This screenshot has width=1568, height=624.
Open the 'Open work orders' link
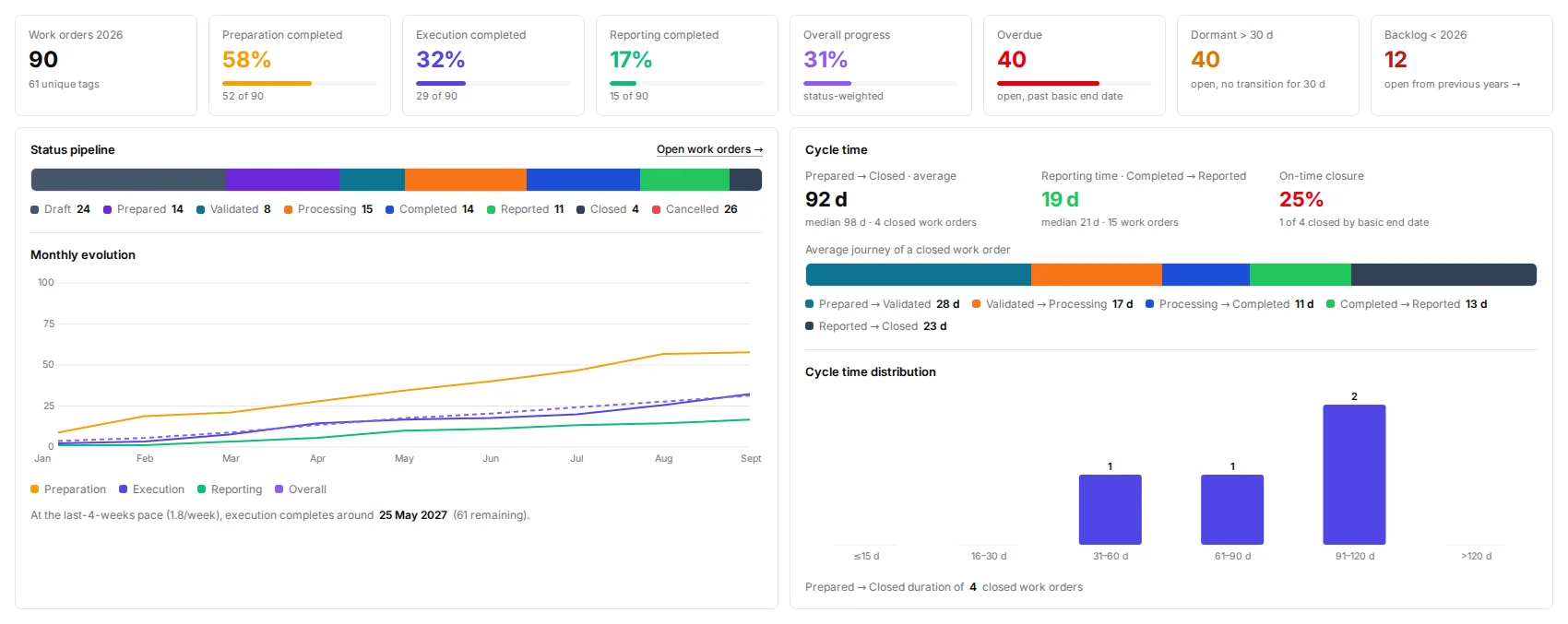709,149
